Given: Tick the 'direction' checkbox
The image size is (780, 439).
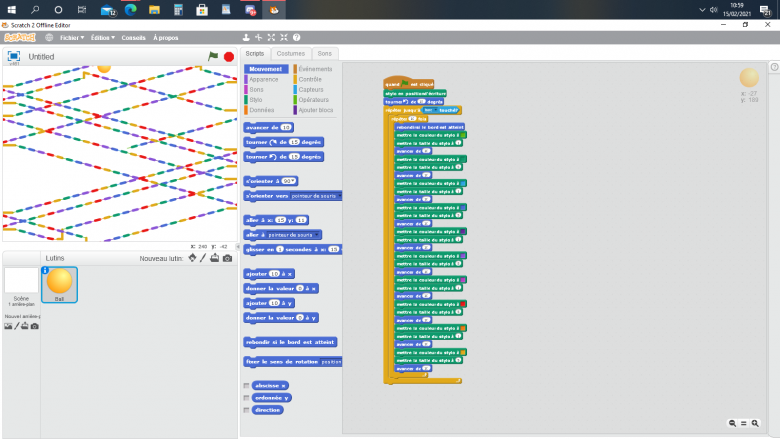Looking at the screenshot, I should (246, 409).
